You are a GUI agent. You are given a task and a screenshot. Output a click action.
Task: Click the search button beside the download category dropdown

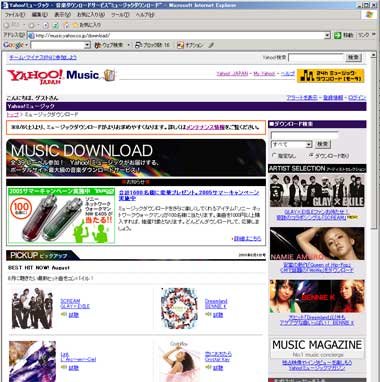coord(322,144)
